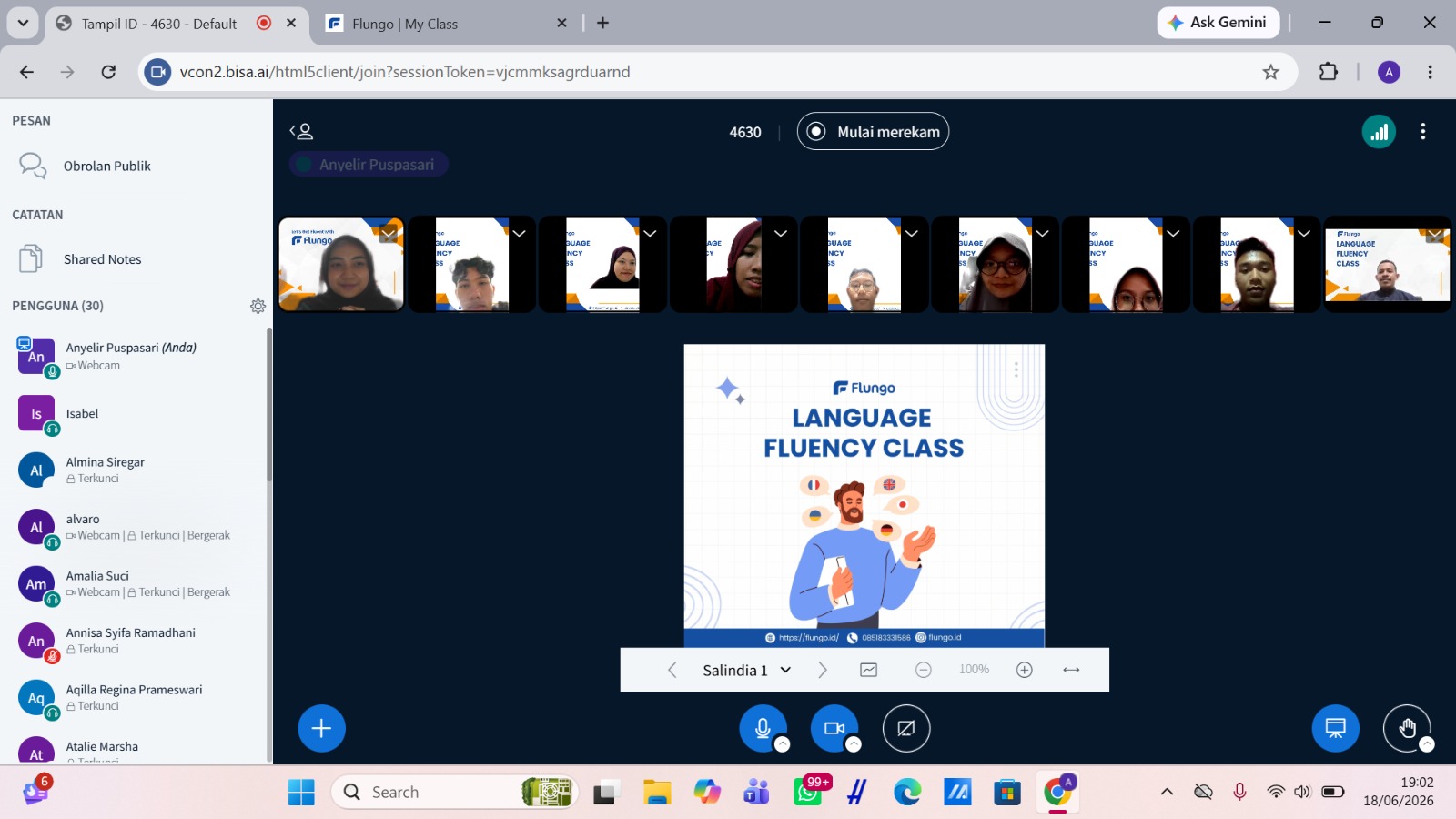Toggle the annotation toolbar icon

pos(869,670)
